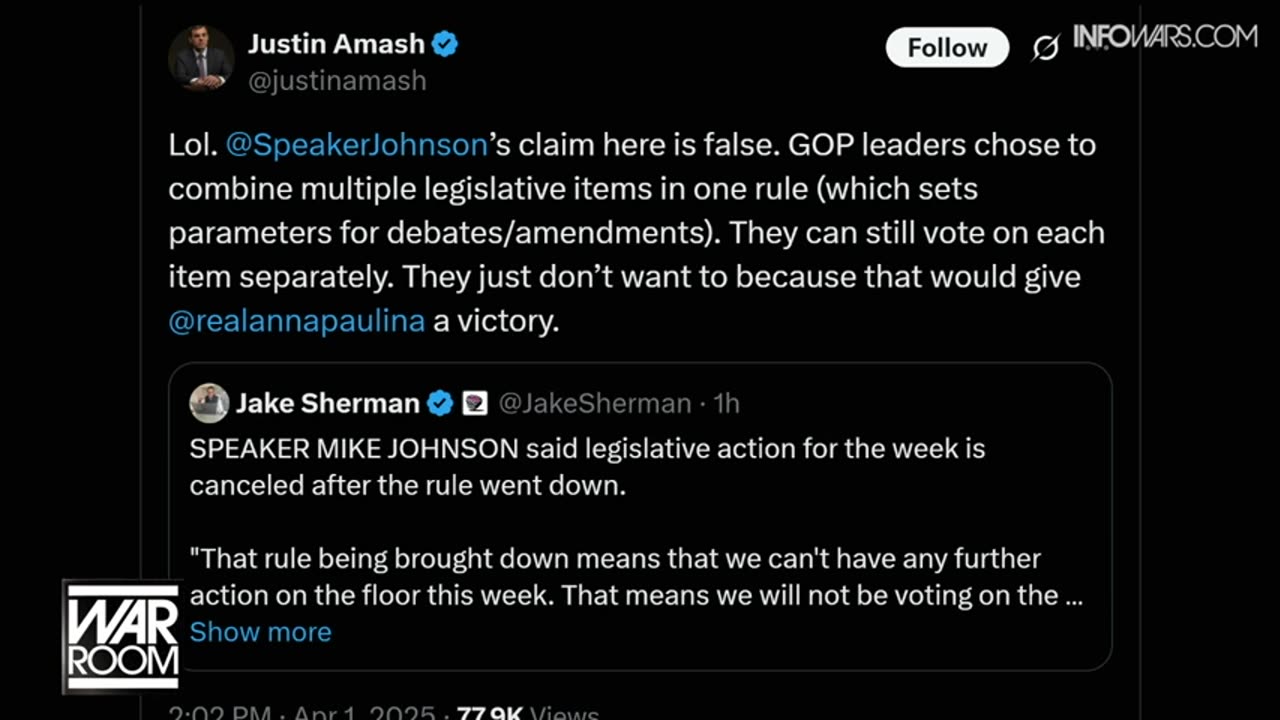
Task: Click the 2:02 PM Apr 1, 2025 timestamp
Action: [300, 712]
